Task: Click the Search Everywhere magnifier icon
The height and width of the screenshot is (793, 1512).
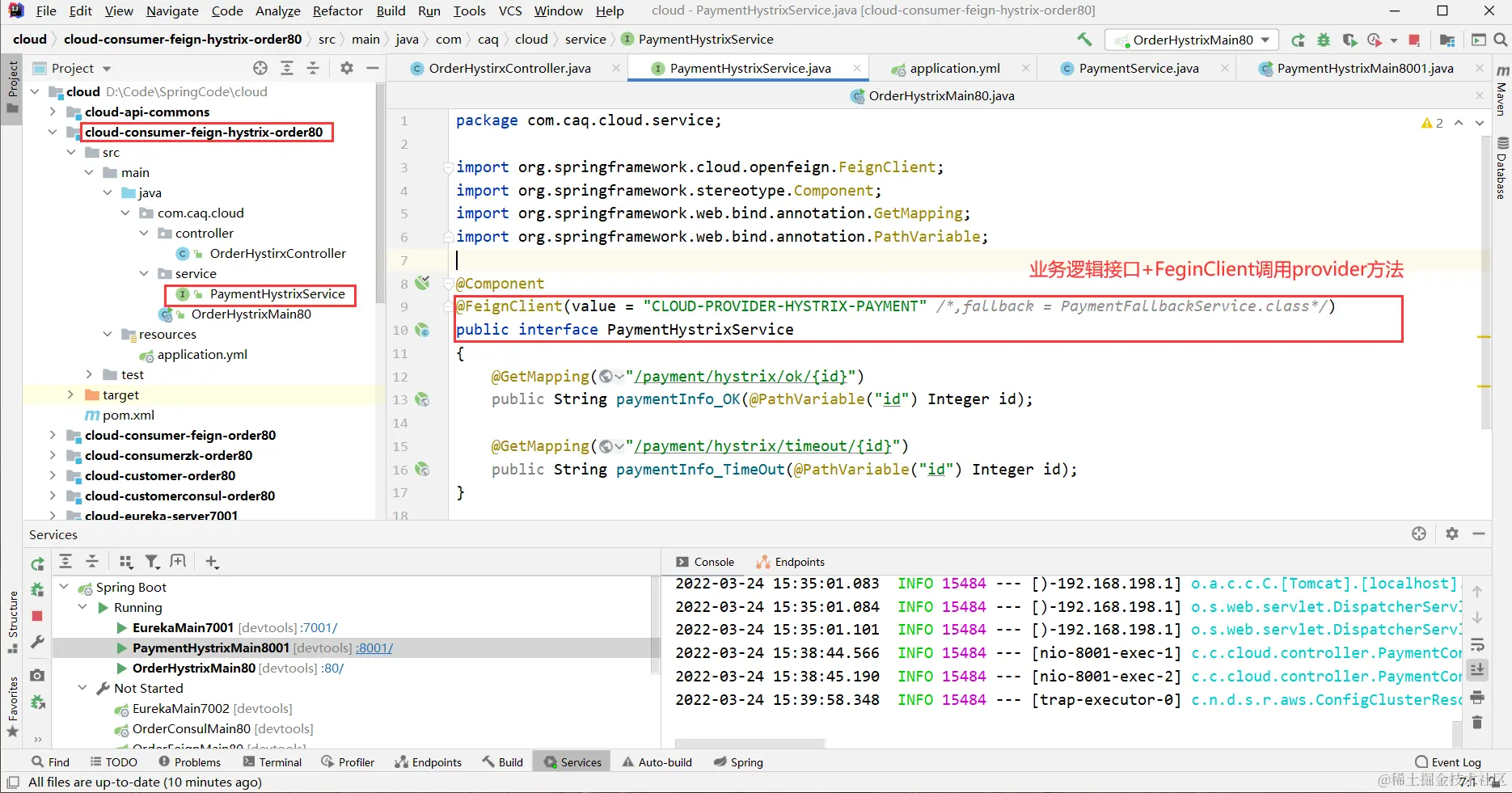Action: pos(1501,40)
